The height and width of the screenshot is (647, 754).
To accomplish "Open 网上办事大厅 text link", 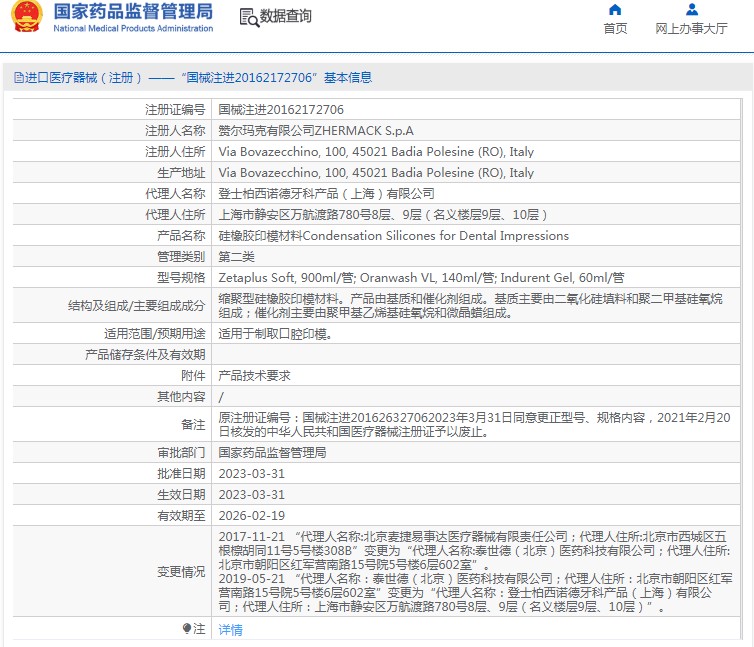I will tap(691, 29).
